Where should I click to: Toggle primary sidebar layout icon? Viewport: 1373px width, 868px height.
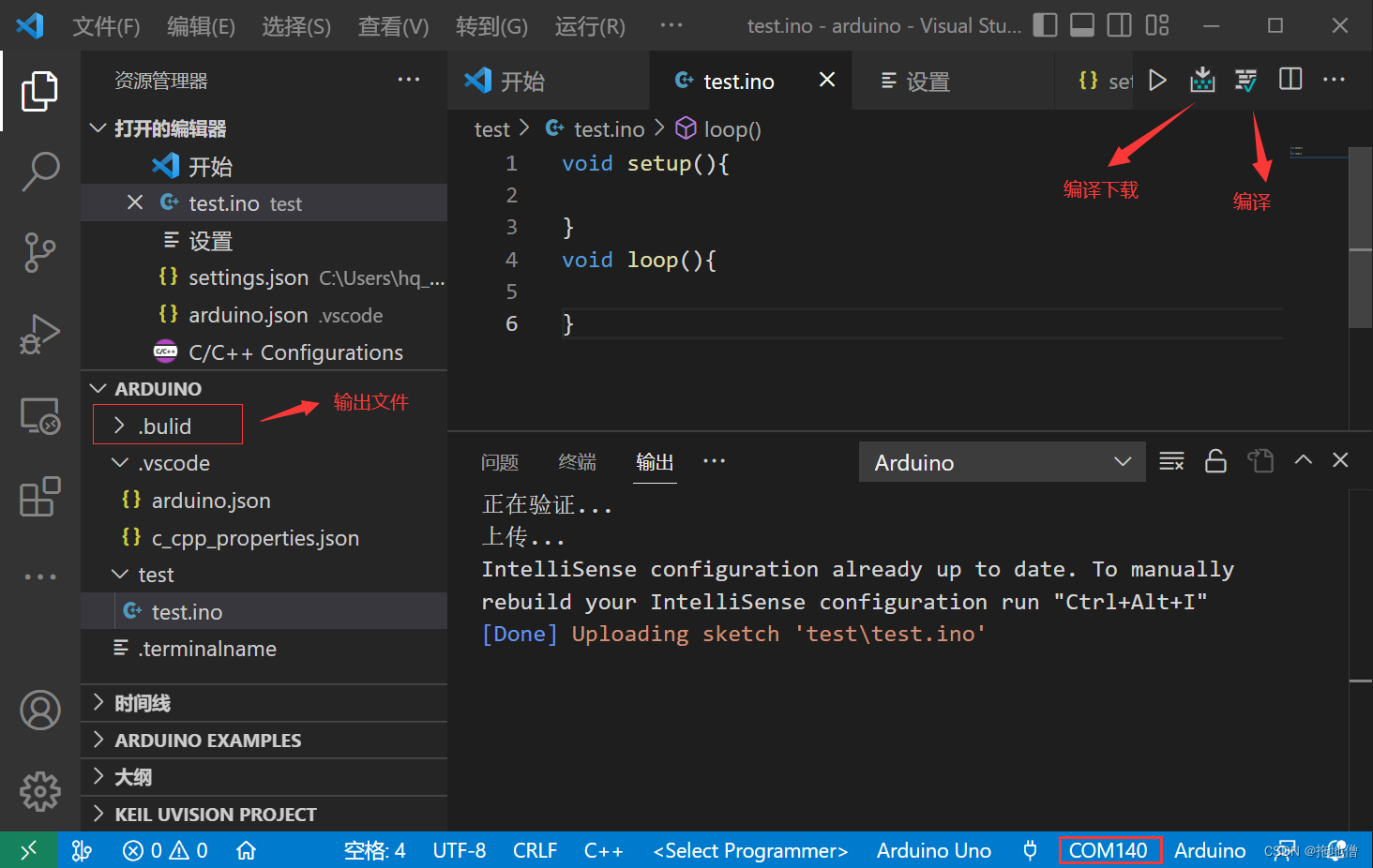(x=1045, y=25)
